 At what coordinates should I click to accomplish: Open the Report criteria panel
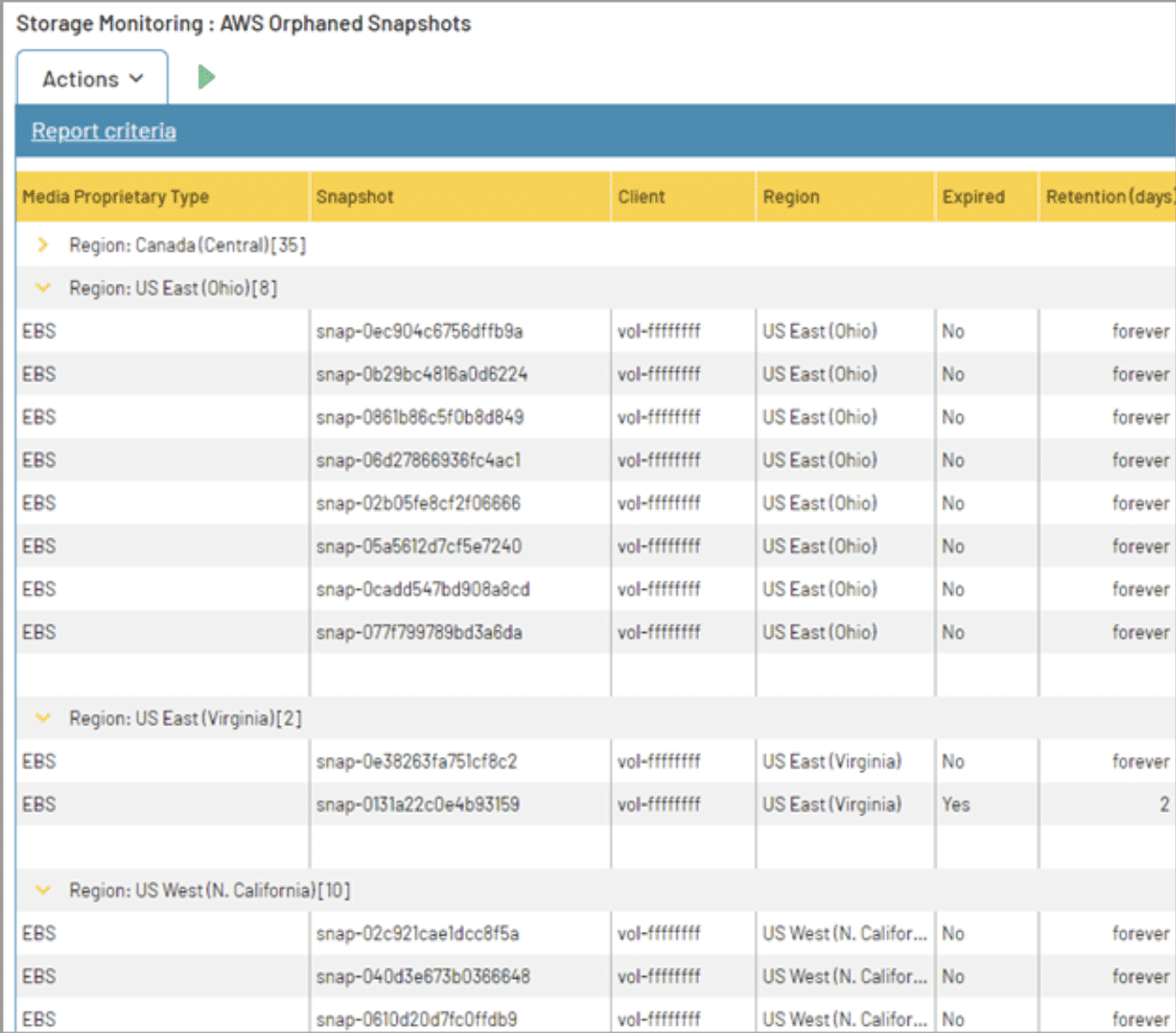click(103, 130)
